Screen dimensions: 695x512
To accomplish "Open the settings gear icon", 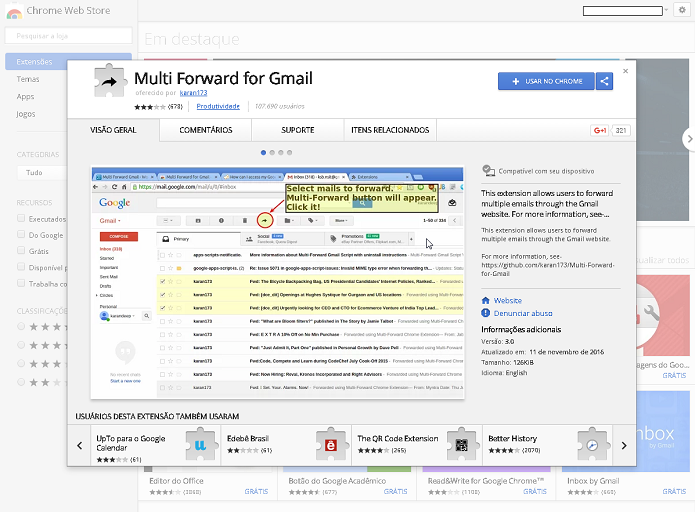I will coord(682,10).
